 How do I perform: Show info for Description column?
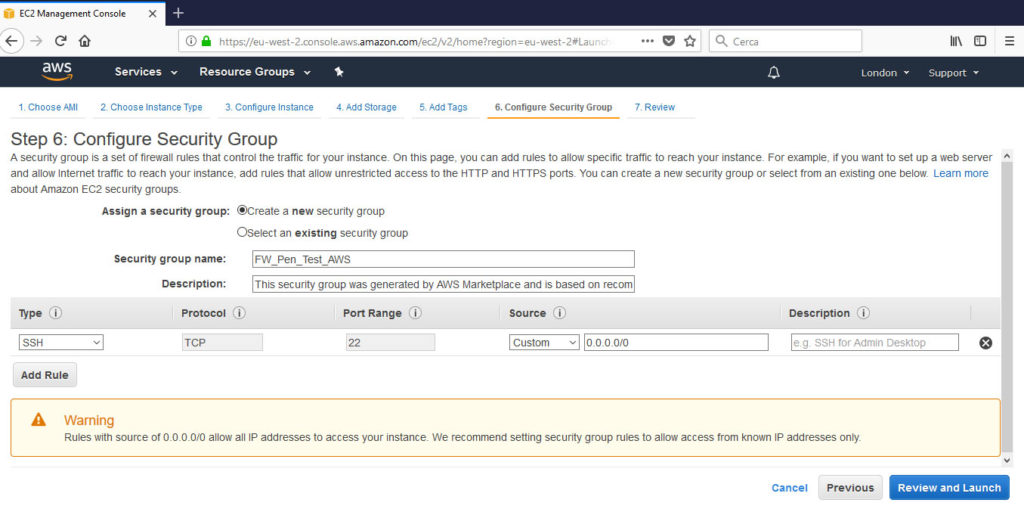(x=863, y=313)
